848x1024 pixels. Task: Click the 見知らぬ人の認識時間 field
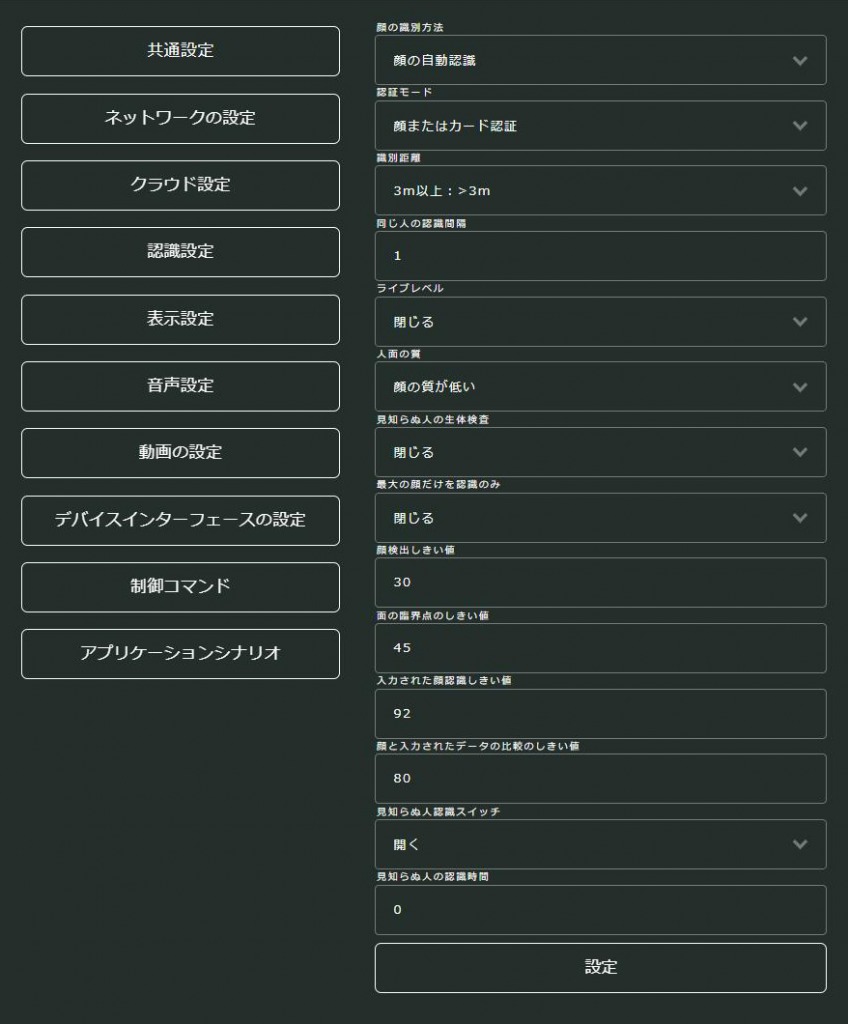coord(600,910)
